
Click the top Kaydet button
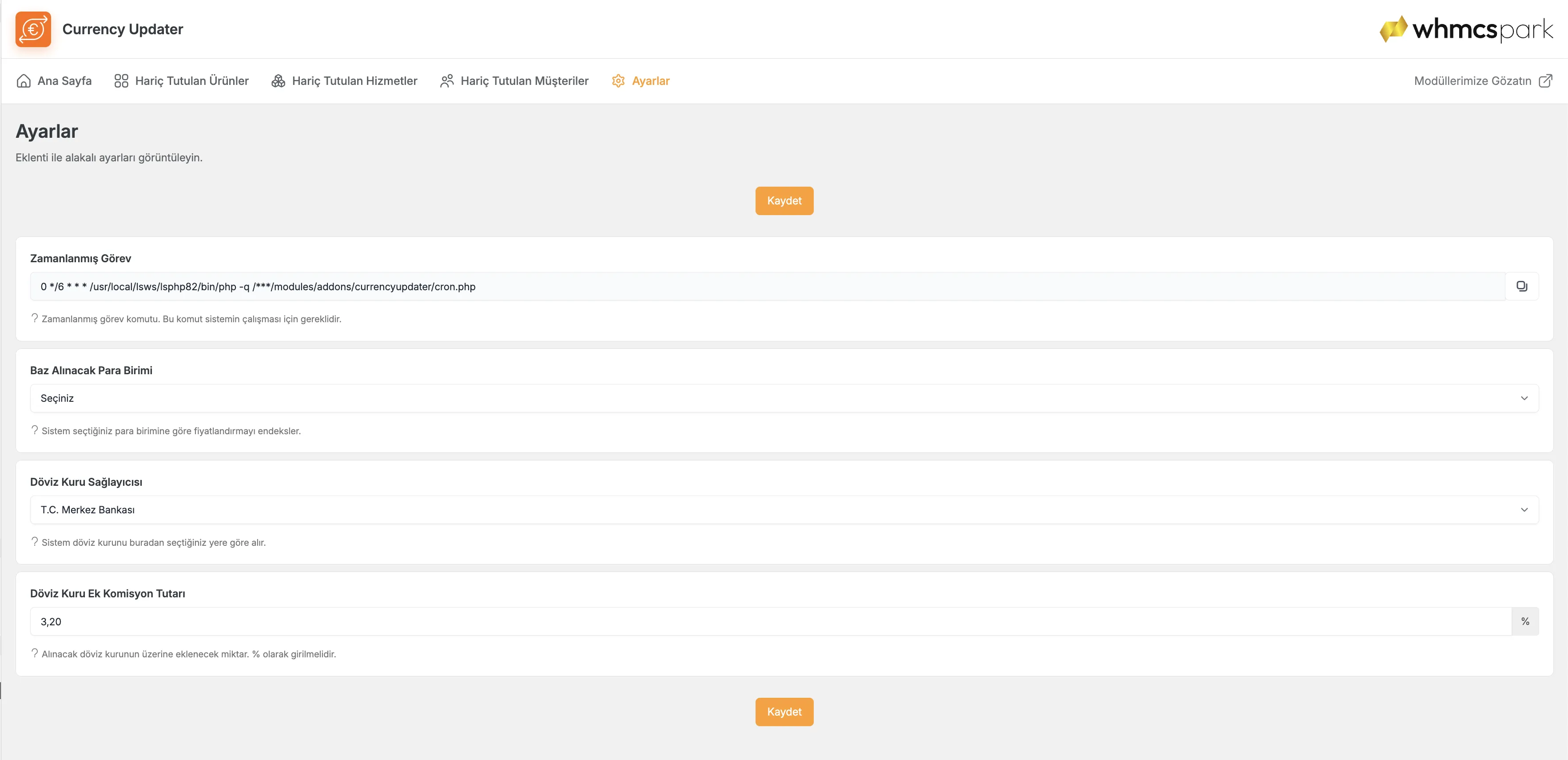click(784, 201)
